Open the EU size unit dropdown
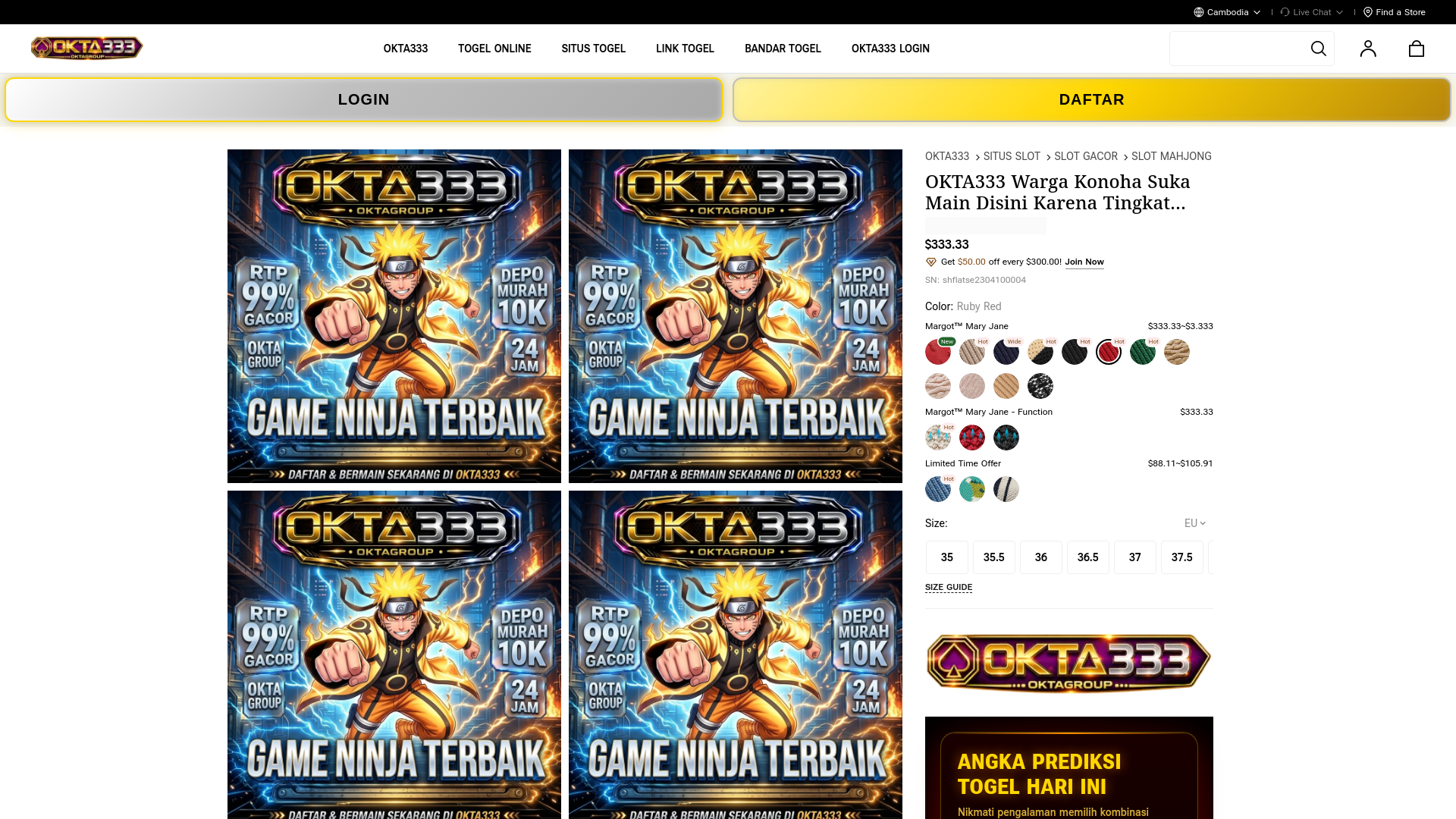The image size is (1456, 819). (x=1195, y=523)
